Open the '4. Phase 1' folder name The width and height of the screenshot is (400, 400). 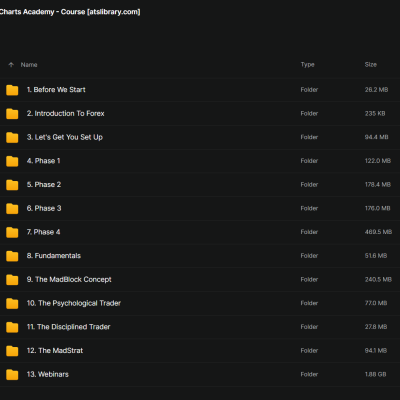[44, 161]
